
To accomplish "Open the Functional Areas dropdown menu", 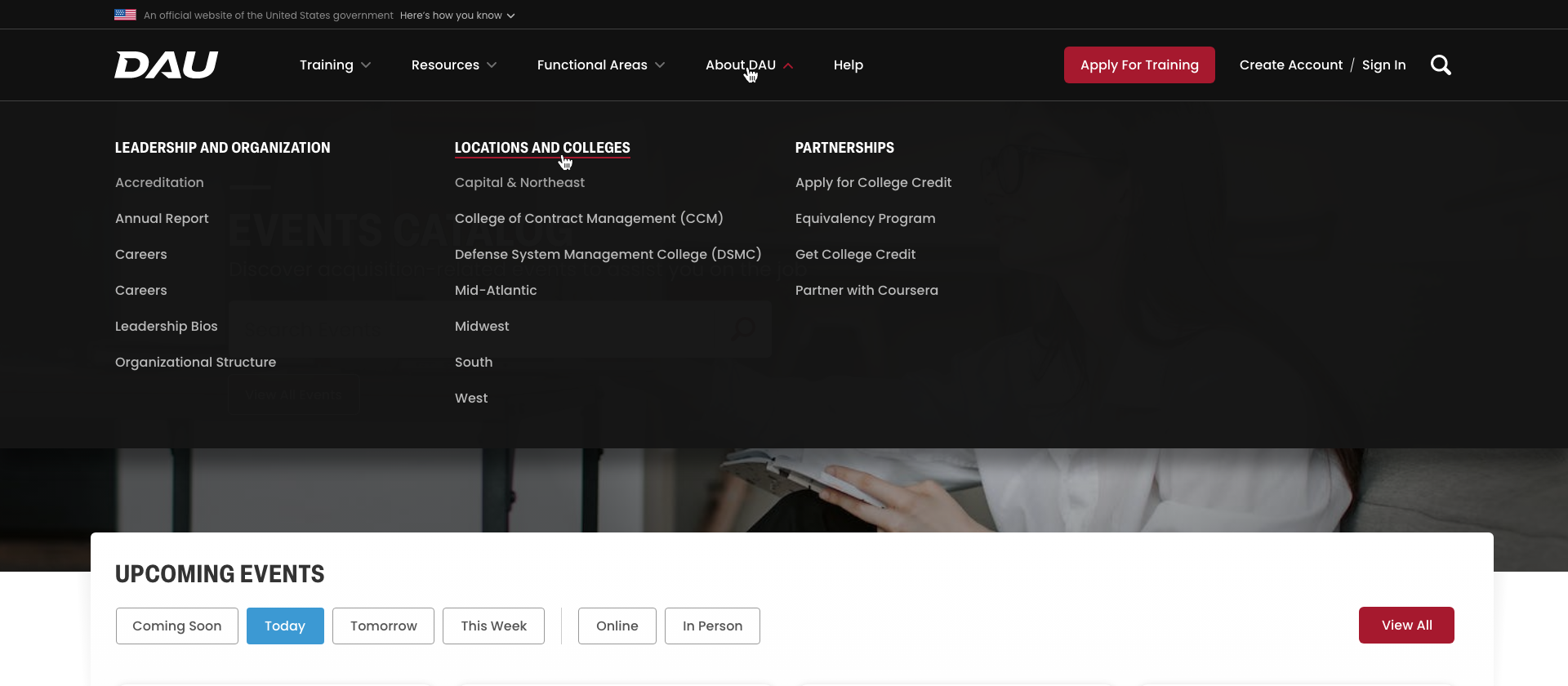I will pyautogui.click(x=600, y=65).
